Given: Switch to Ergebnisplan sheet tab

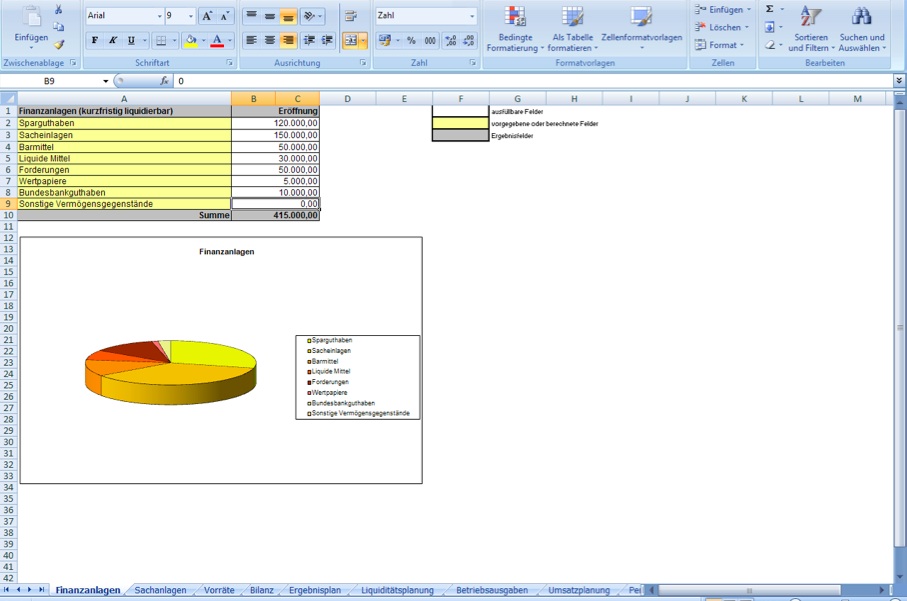Looking at the screenshot, I should coord(315,590).
